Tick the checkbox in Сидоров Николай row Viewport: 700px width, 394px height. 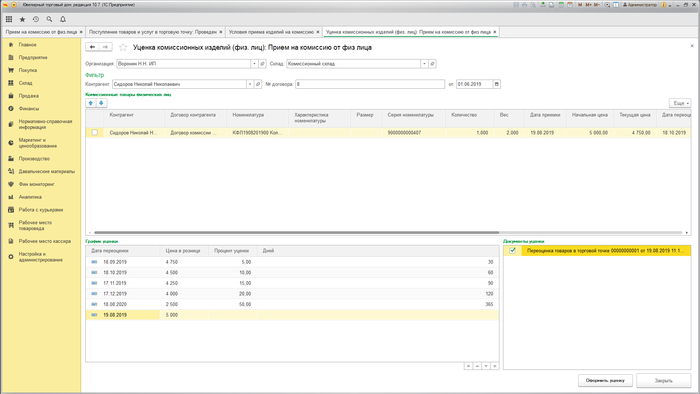95,133
